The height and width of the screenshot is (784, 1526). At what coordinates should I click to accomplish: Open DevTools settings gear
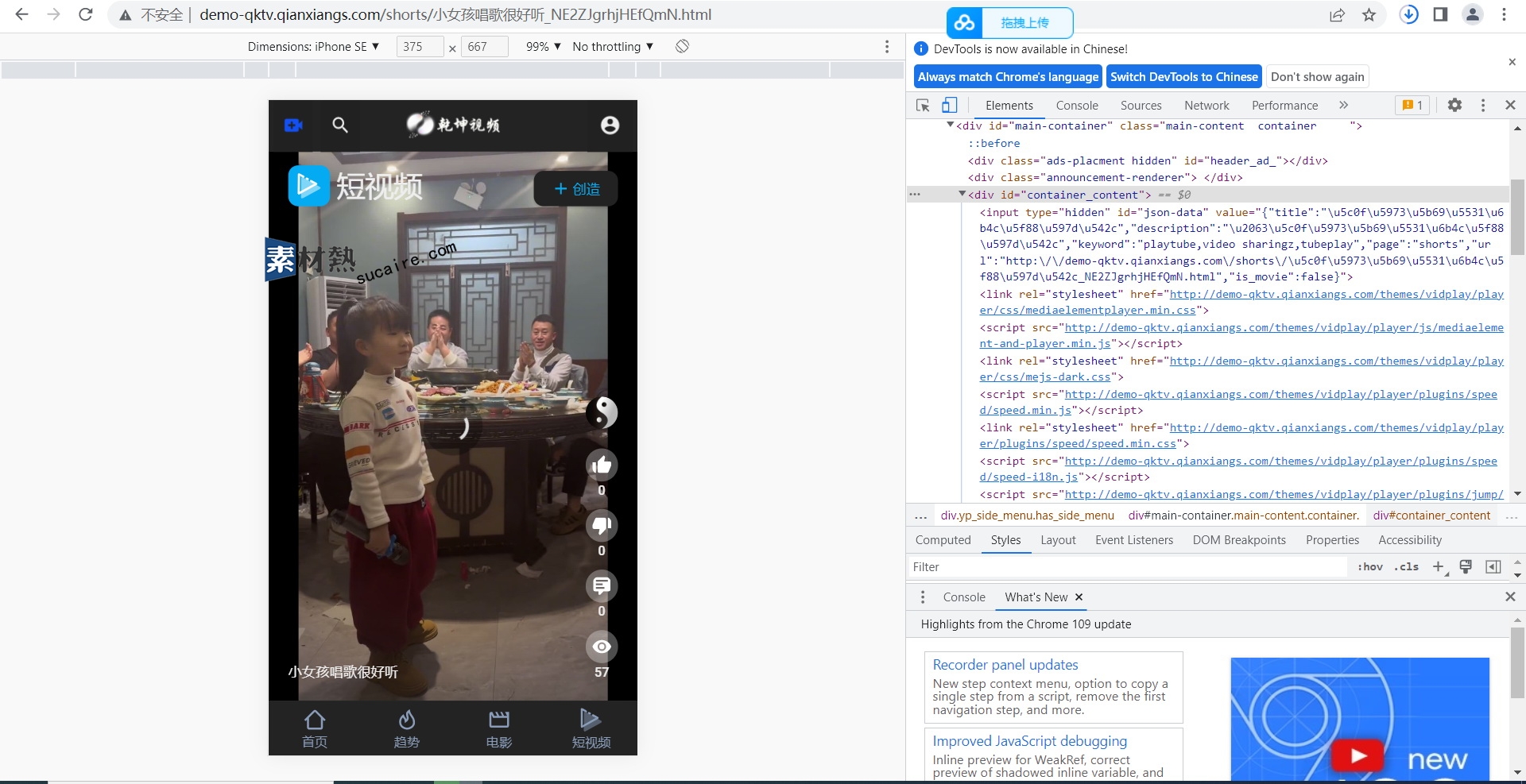[1454, 105]
